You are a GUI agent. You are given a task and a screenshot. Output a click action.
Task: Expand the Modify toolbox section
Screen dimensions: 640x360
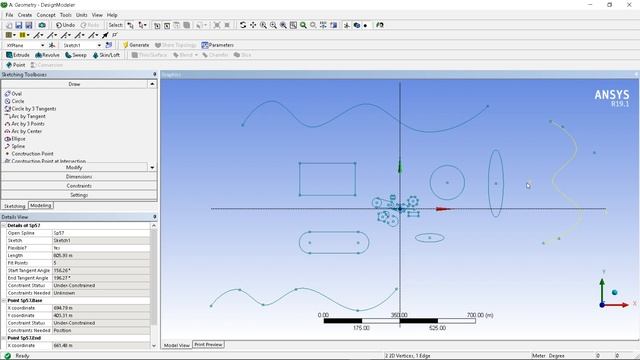coord(74,168)
